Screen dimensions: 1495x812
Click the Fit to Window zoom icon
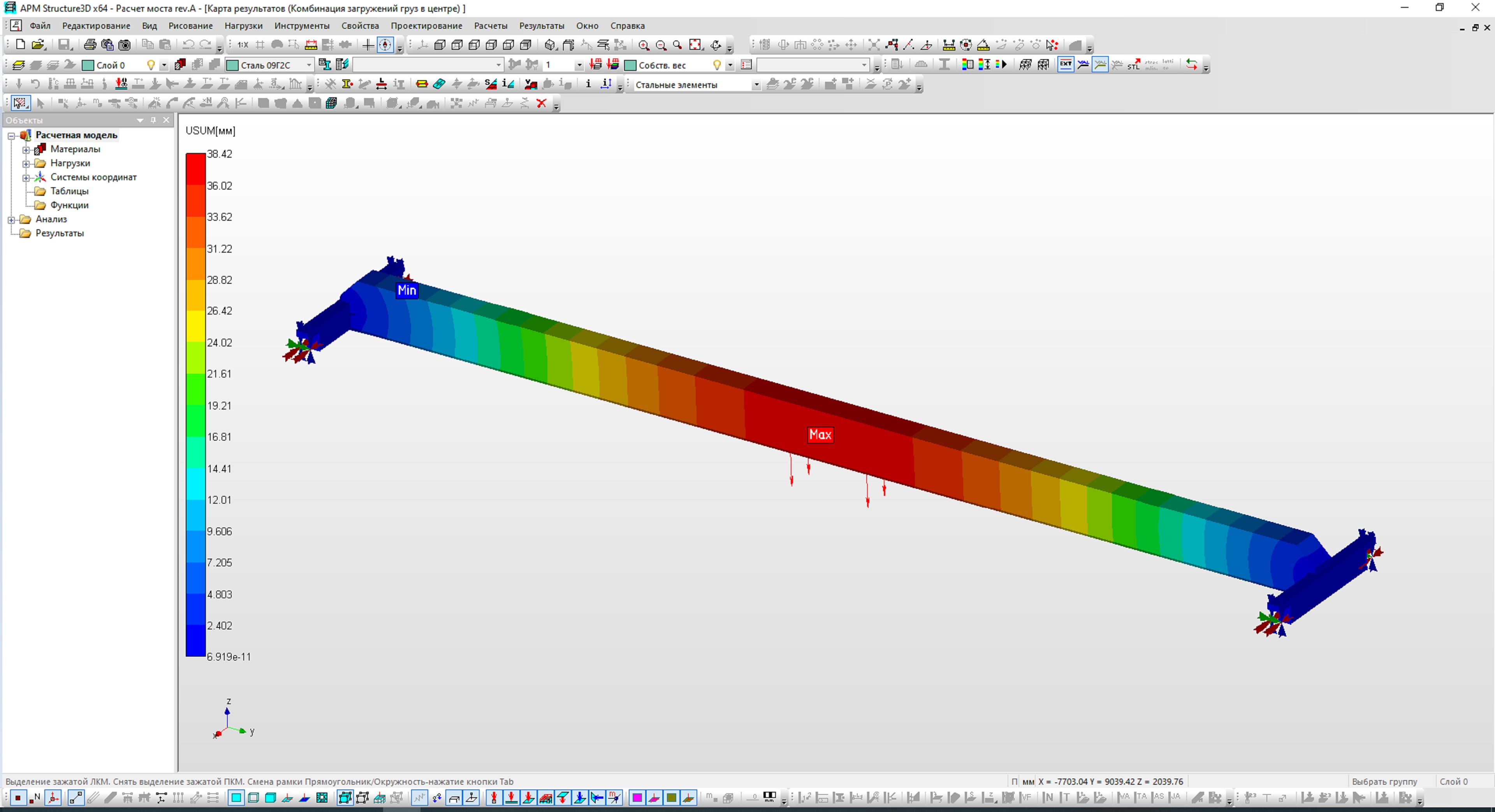click(x=695, y=45)
